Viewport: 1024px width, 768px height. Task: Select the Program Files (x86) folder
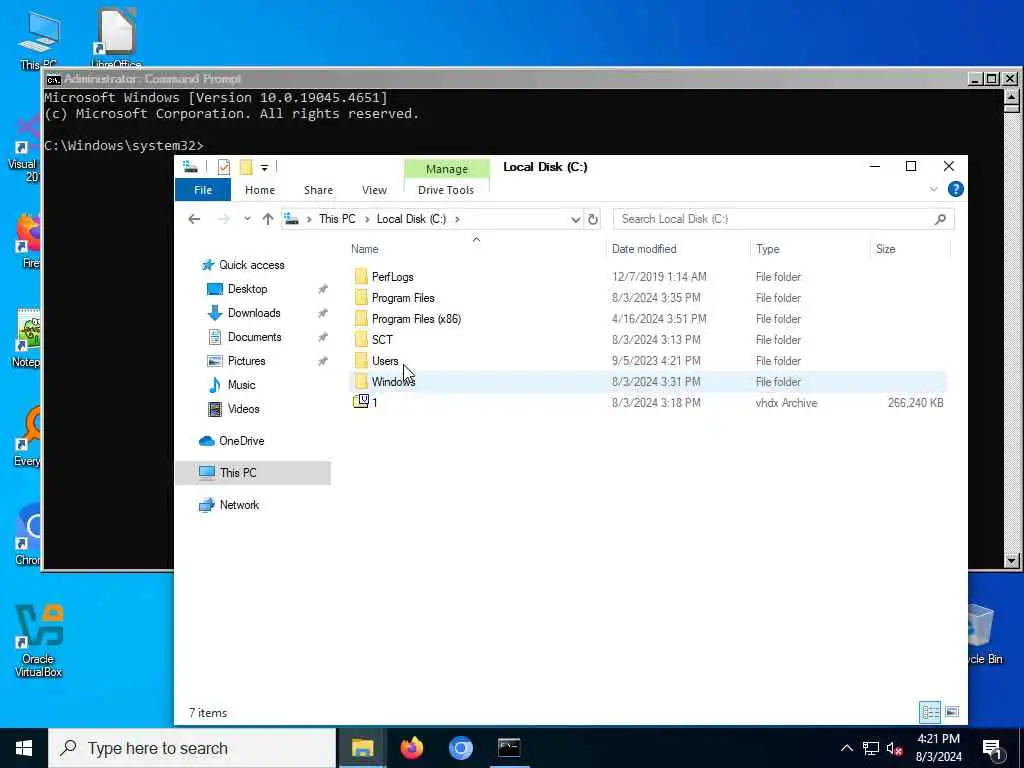416,319
